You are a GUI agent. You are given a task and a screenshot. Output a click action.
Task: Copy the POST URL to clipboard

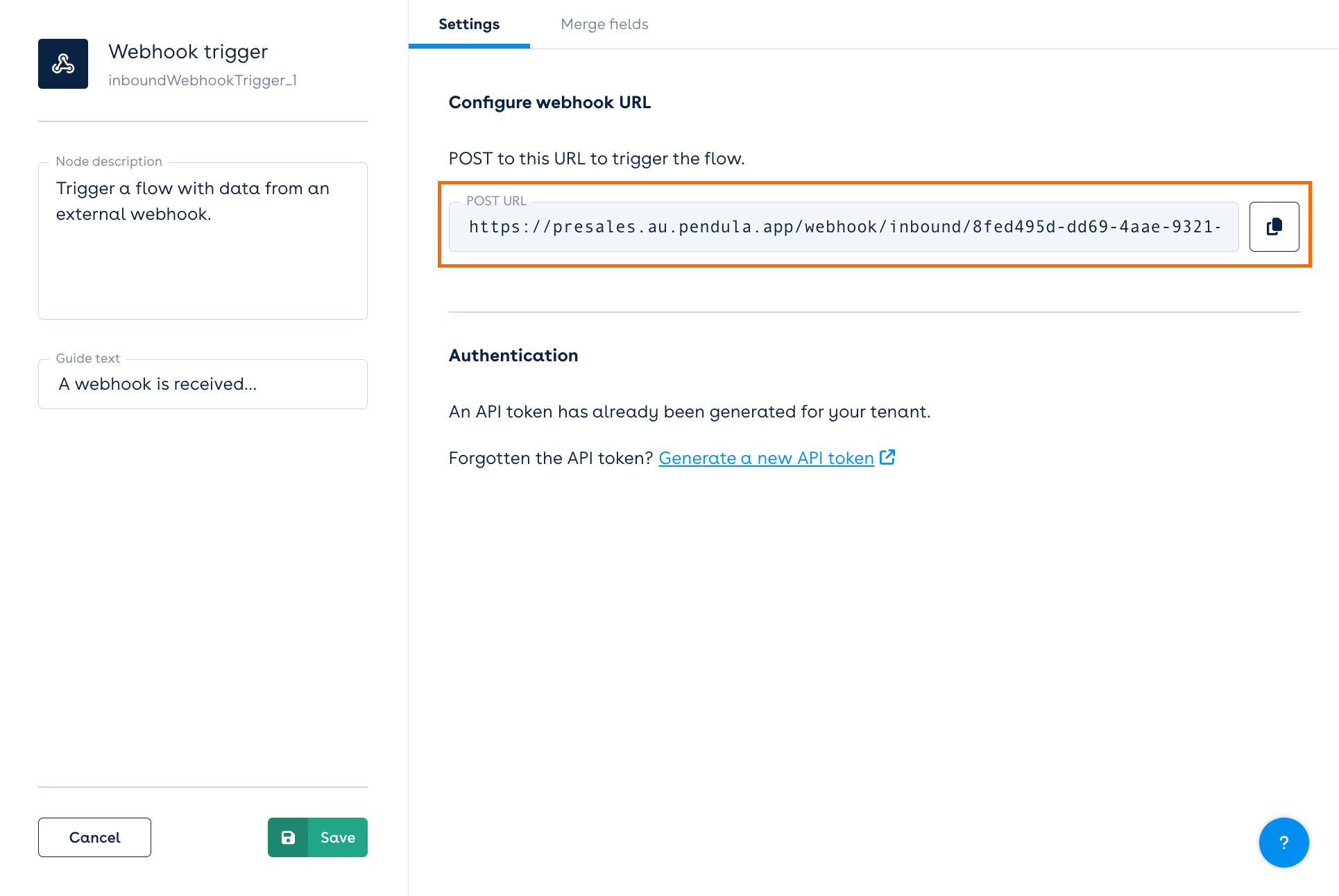1274,227
